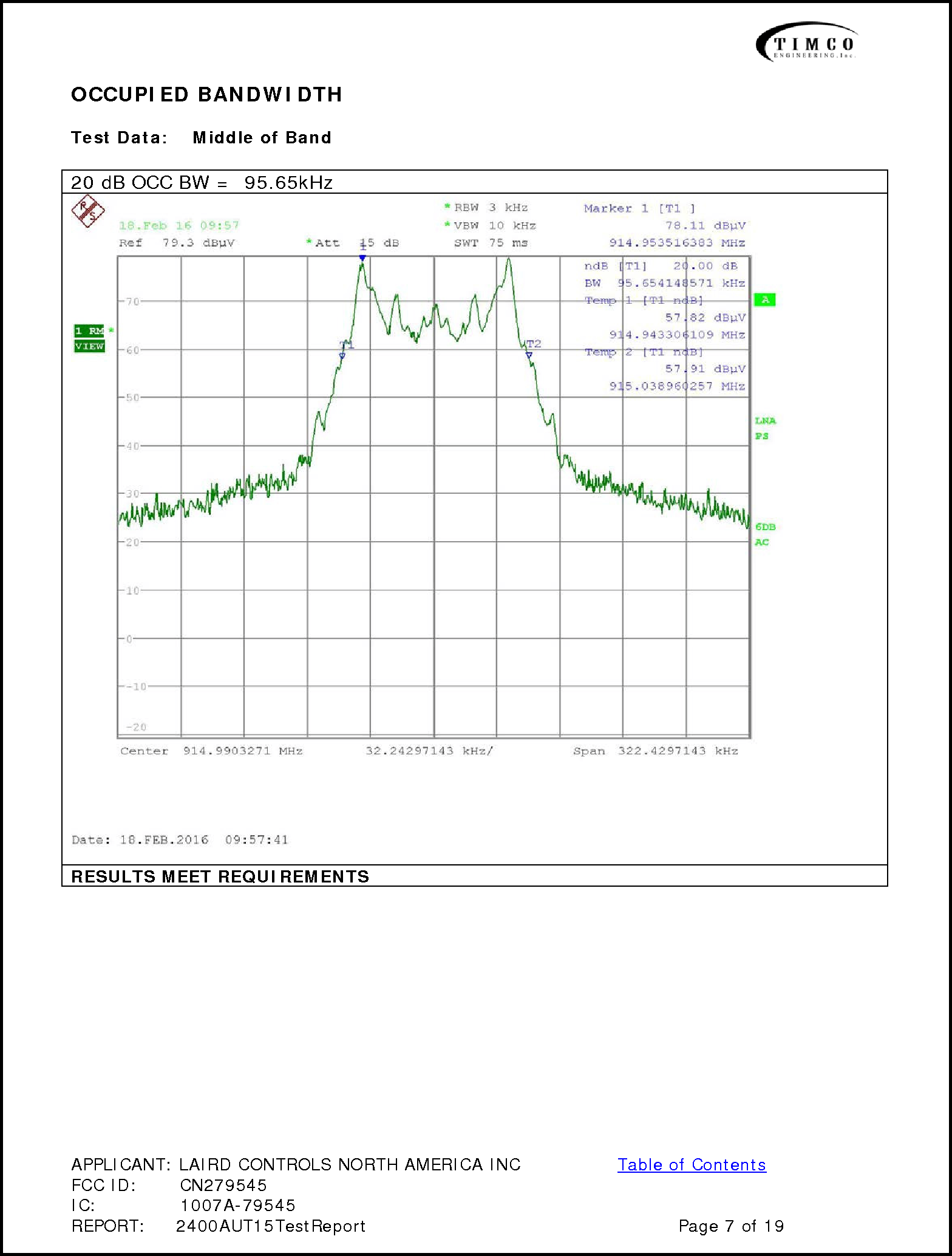Click the TIMCO Engineering logo
The height and width of the screenshot is (1256, 952).
click(807, 42)
